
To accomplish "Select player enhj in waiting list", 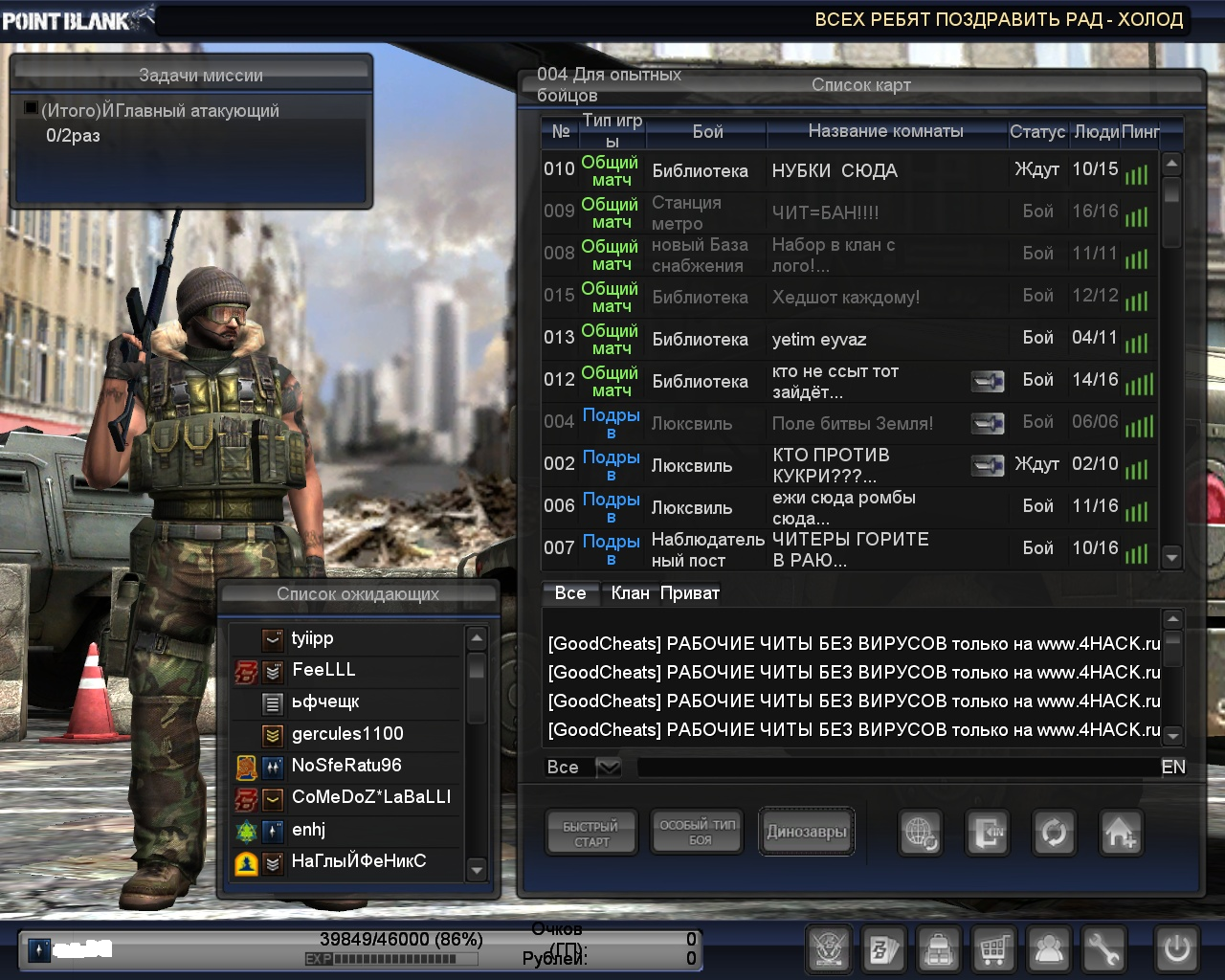I will click(346, 831).
